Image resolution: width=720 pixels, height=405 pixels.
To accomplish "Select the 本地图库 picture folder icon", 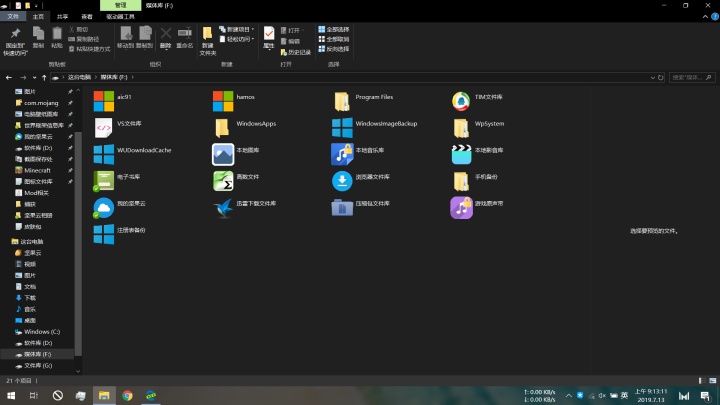I will (223, 154).
